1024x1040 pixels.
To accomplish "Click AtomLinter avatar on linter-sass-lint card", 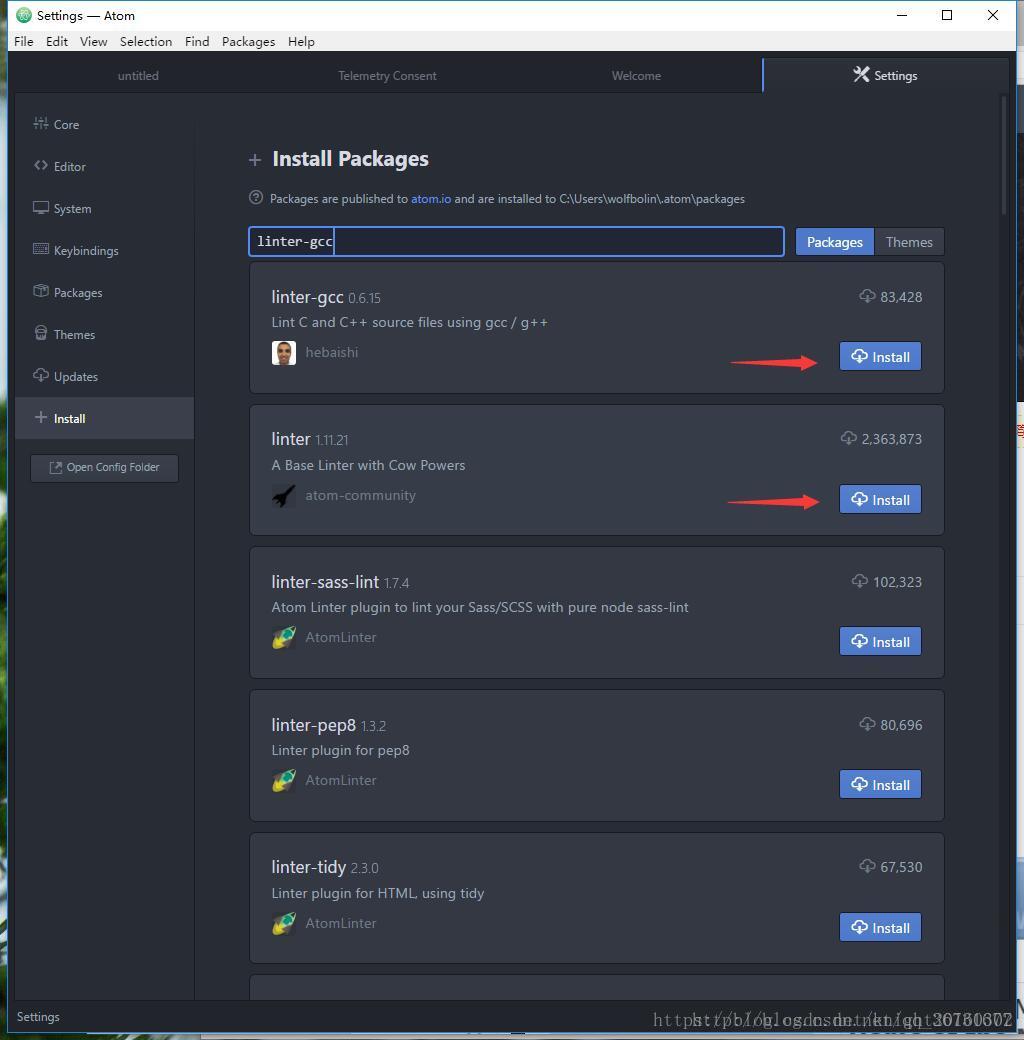I will (x=284, y=637).
